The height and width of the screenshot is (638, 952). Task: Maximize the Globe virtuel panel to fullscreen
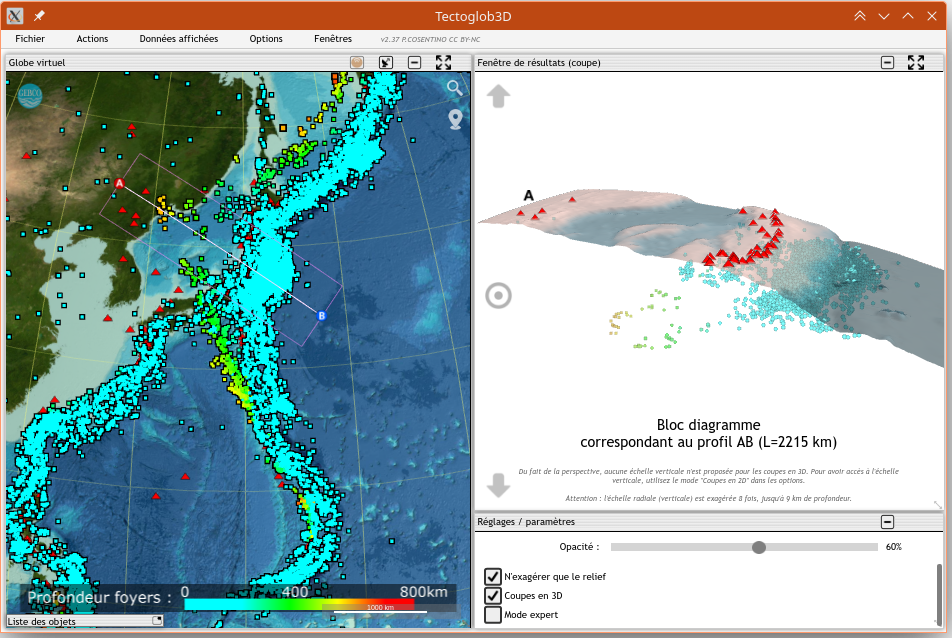click(x=443, y=63)
